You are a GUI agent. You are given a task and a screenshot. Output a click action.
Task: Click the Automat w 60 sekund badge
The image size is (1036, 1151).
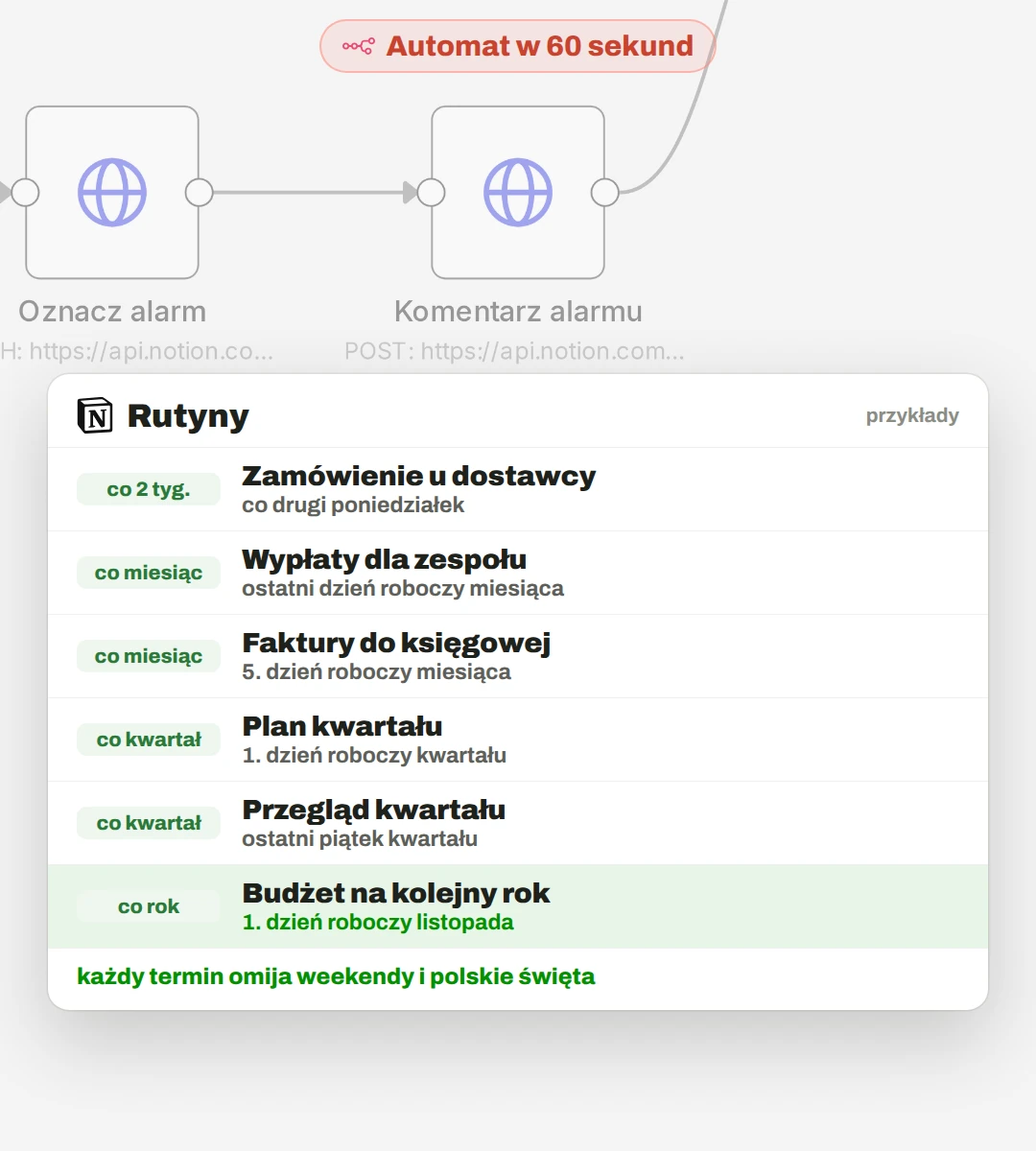click(518, 46)
